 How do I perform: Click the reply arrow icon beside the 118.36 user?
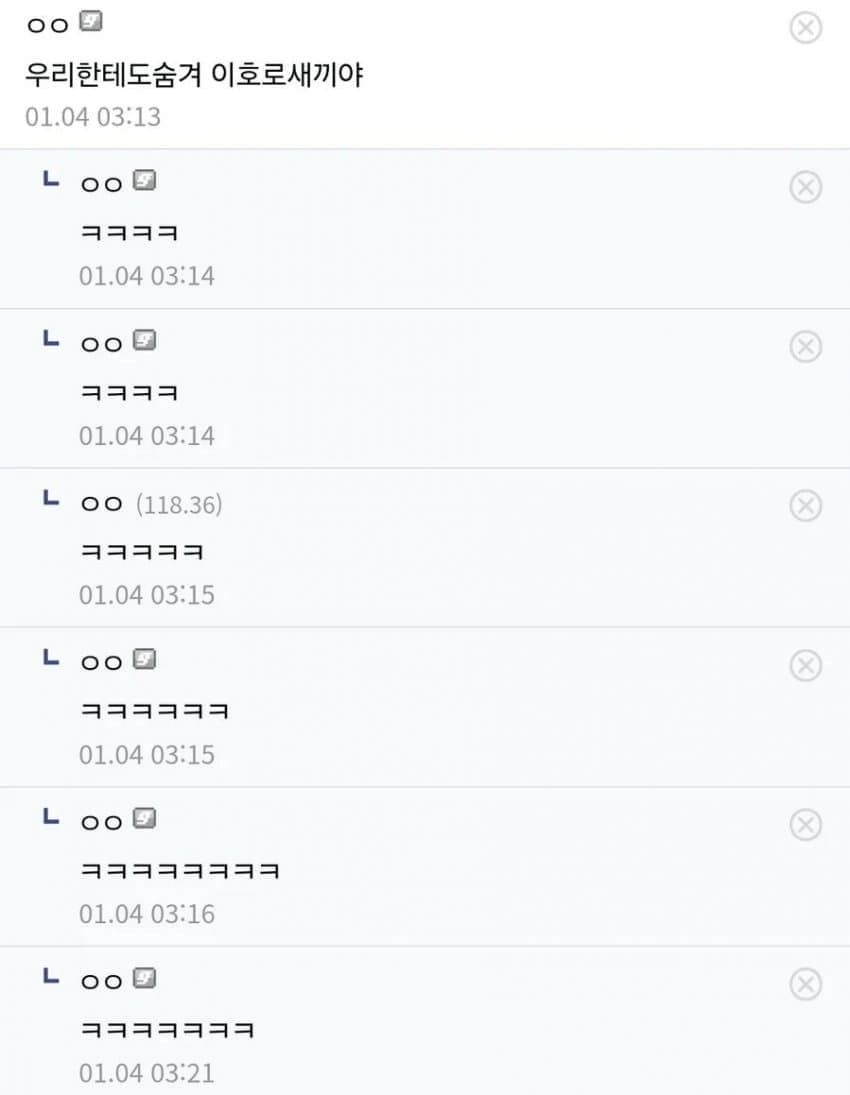[51, 498]
